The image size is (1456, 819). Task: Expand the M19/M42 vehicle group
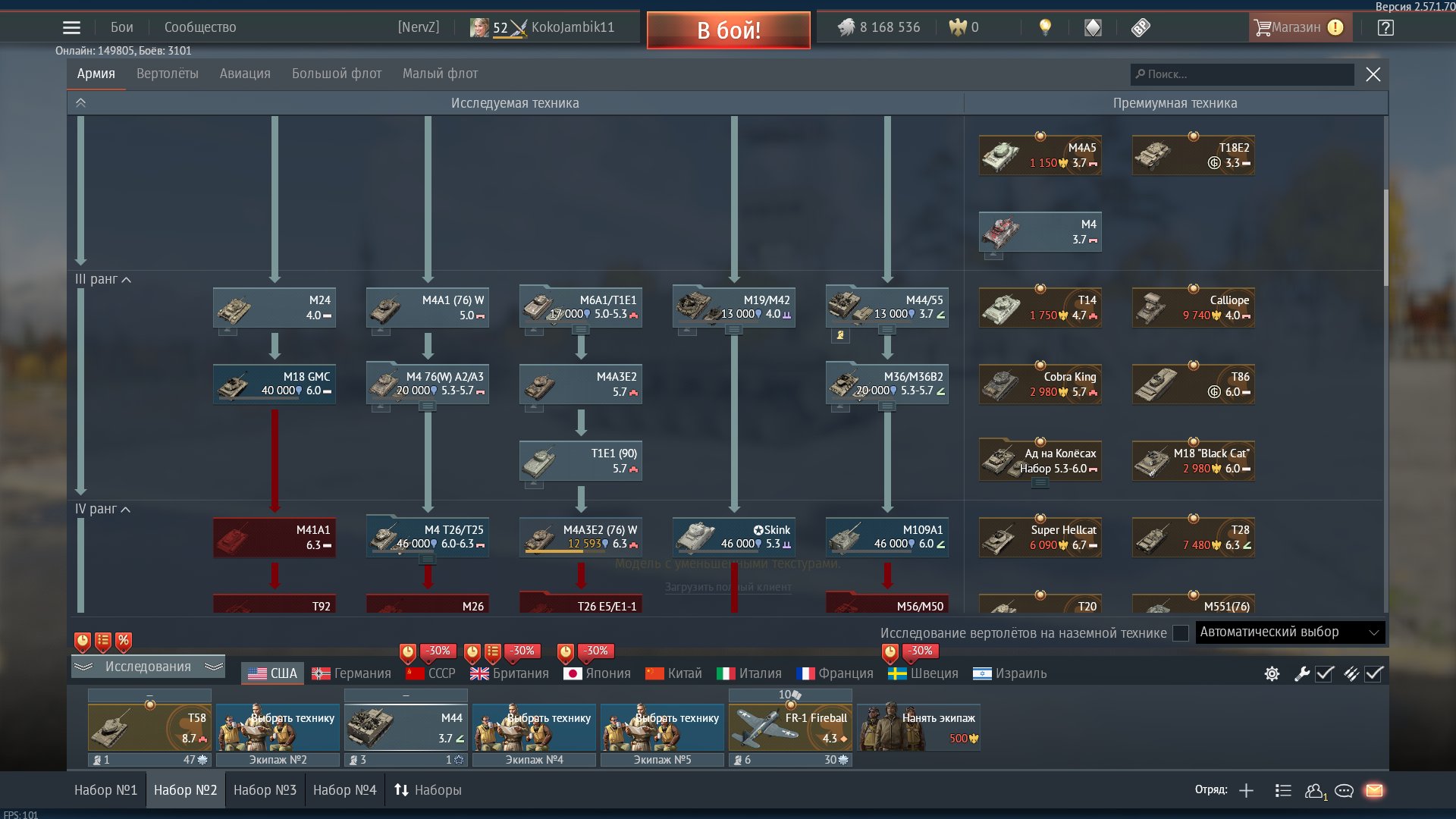click(733, 330)
